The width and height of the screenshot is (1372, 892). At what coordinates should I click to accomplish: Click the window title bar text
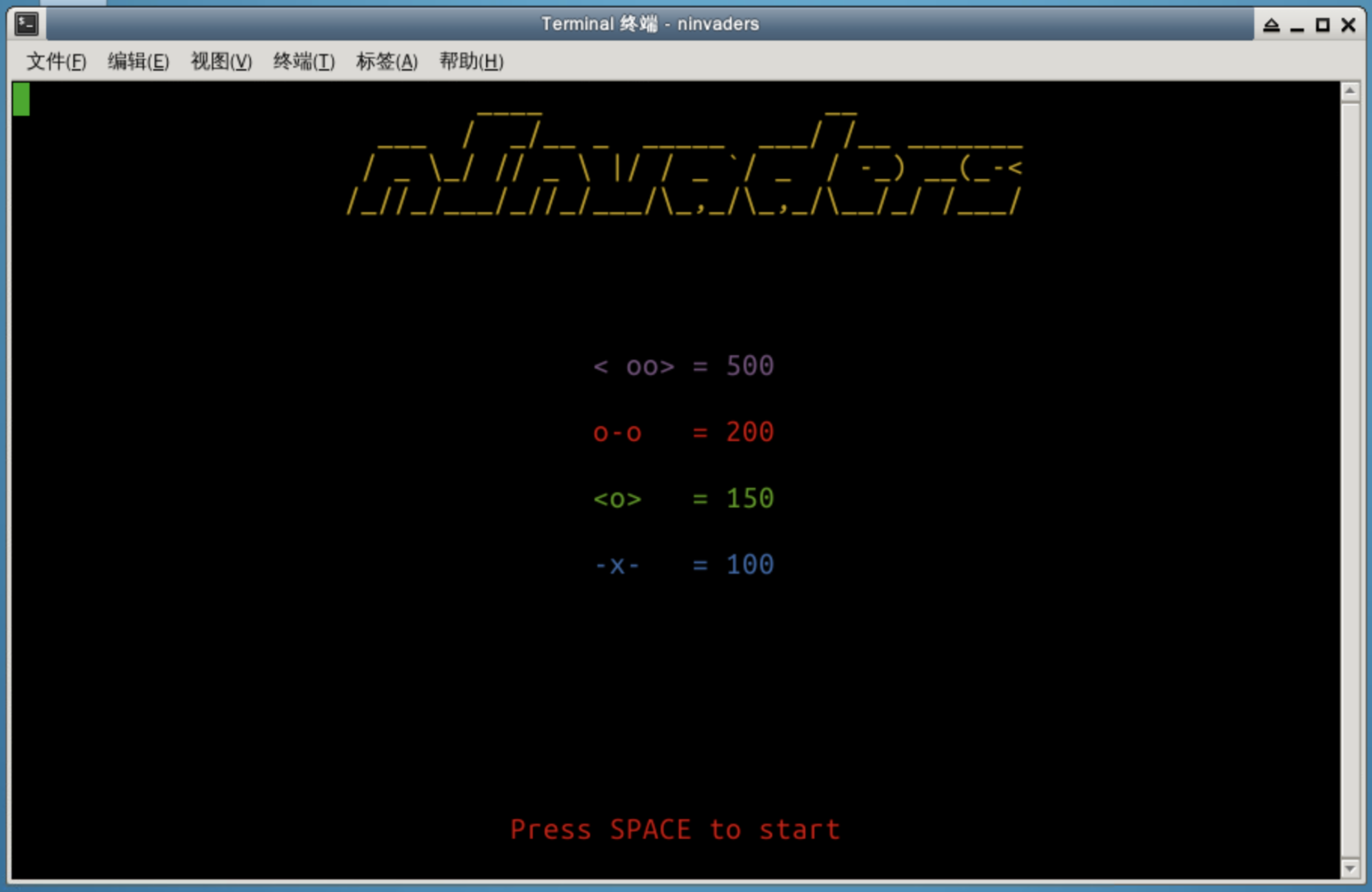[x=649, y=24]
